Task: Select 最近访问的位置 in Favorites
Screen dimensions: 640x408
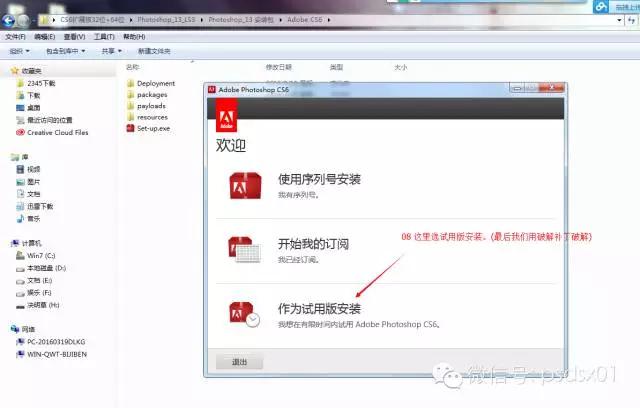Action: point(49,120)
